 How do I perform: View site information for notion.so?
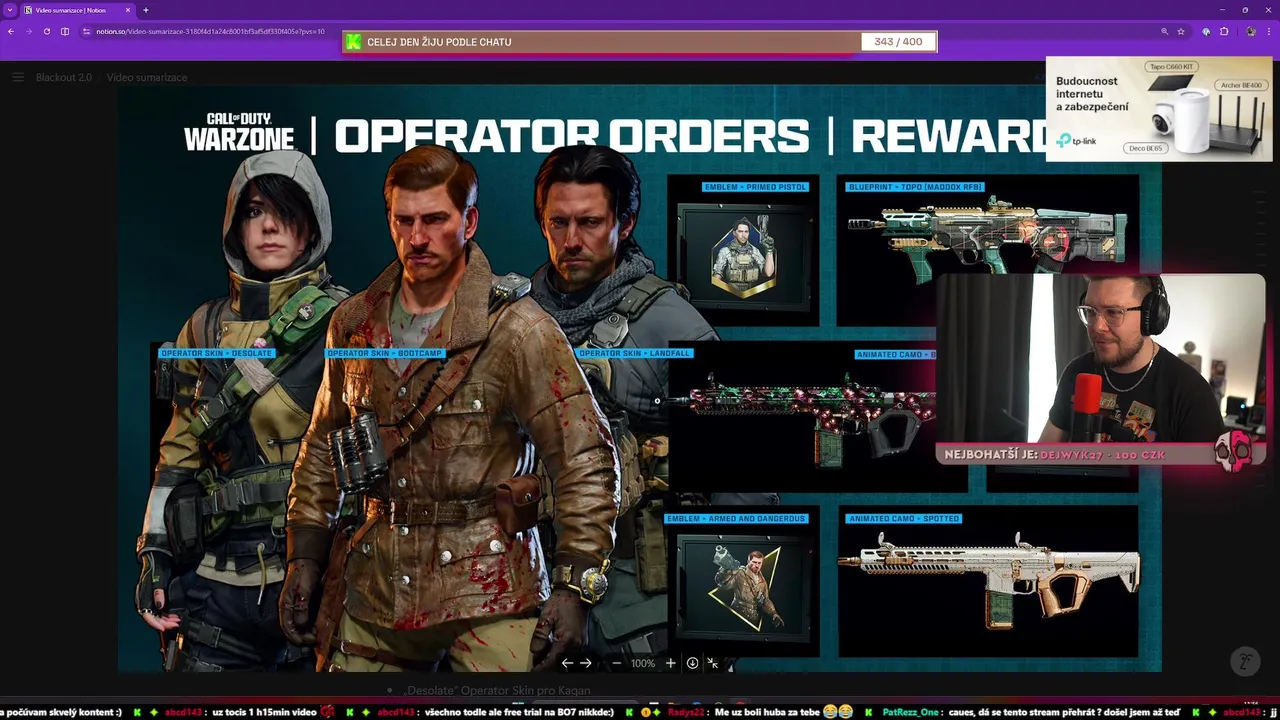point(87,31)
